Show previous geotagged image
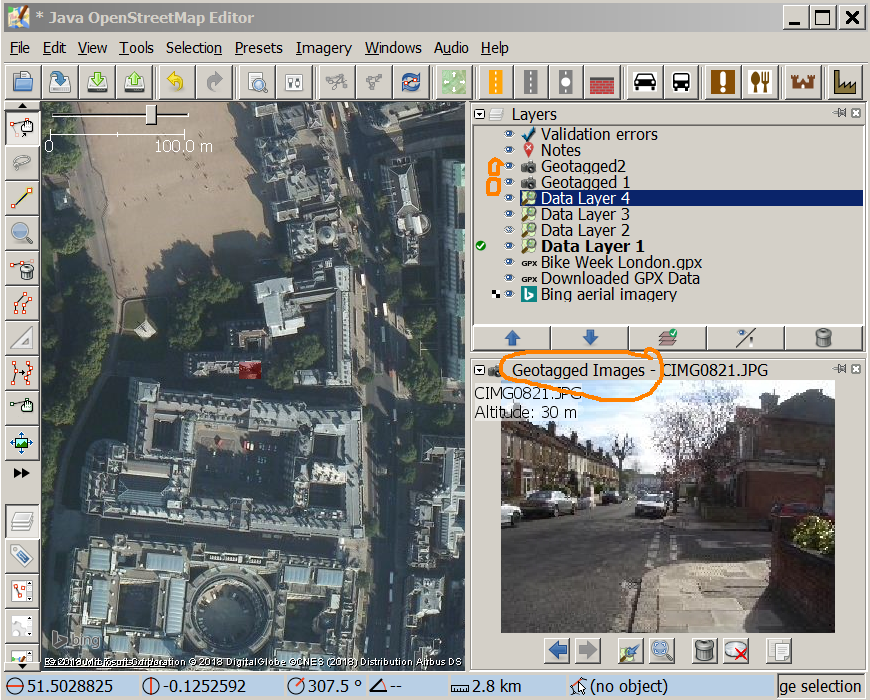Image resolution: width=870 pixels, height=700 pixels. 557,651
